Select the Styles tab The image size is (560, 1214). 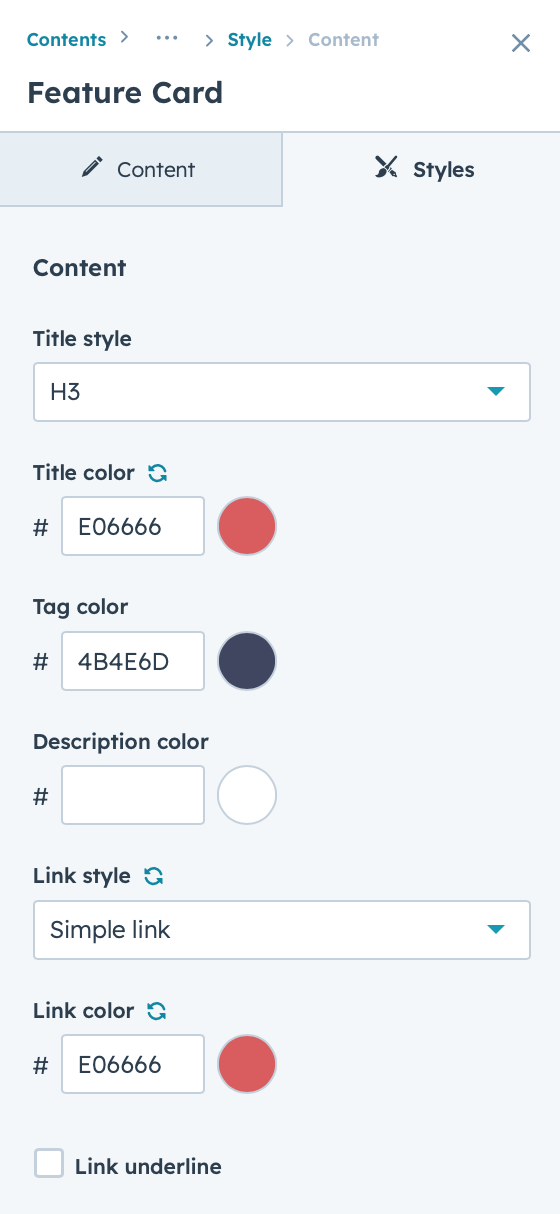[x=422, y=169]
